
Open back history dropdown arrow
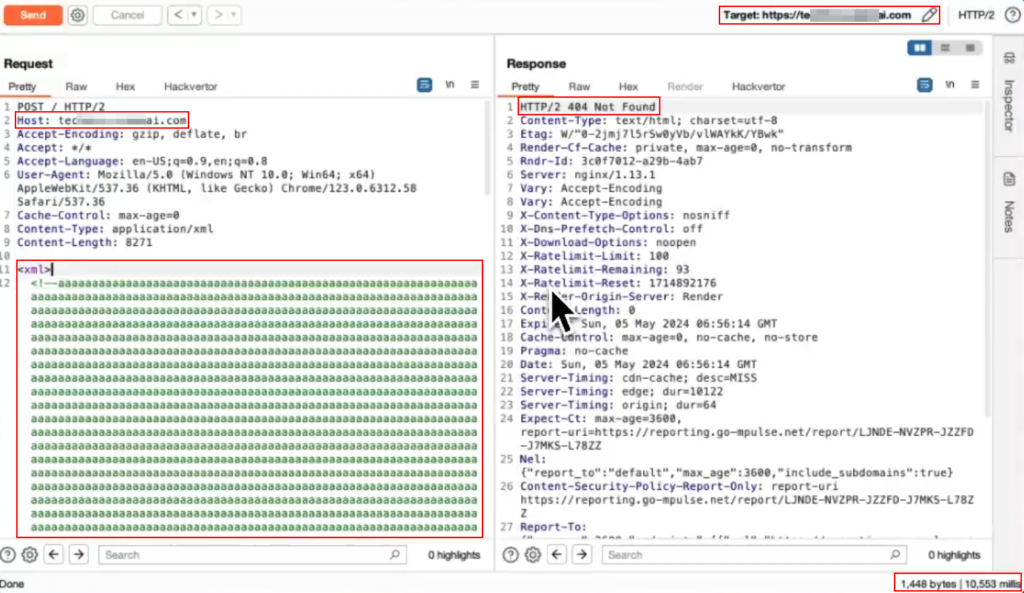194,14
